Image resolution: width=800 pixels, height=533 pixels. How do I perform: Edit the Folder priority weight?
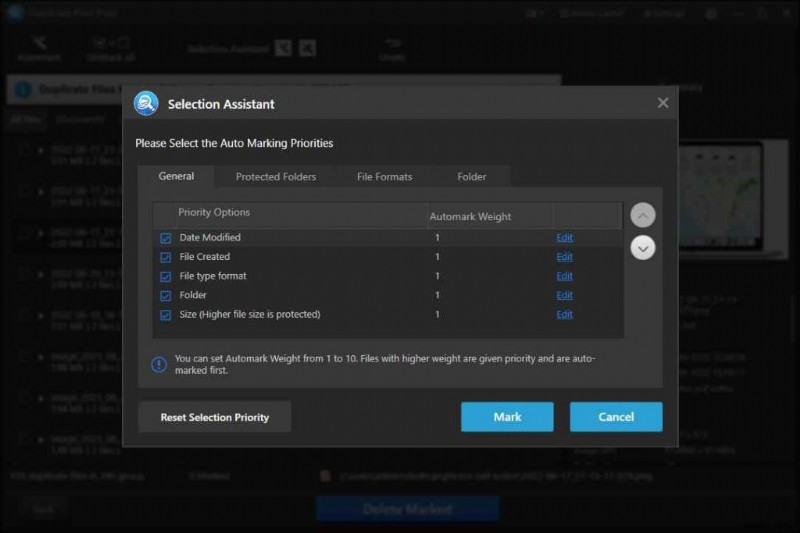(x=564, y=295)
